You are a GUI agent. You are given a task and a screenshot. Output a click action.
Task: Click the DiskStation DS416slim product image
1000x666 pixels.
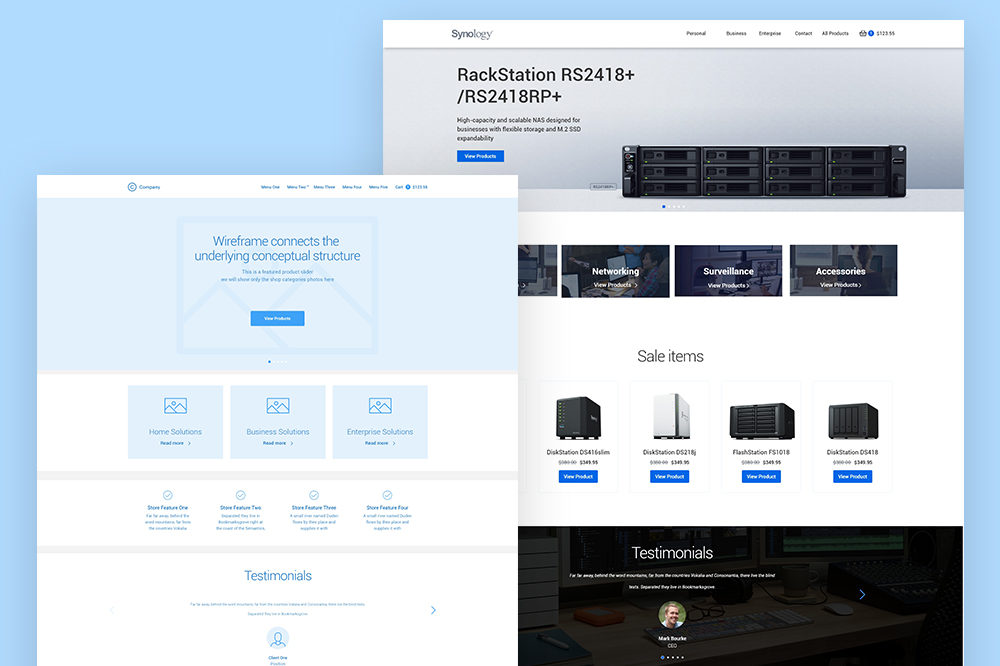578,417
